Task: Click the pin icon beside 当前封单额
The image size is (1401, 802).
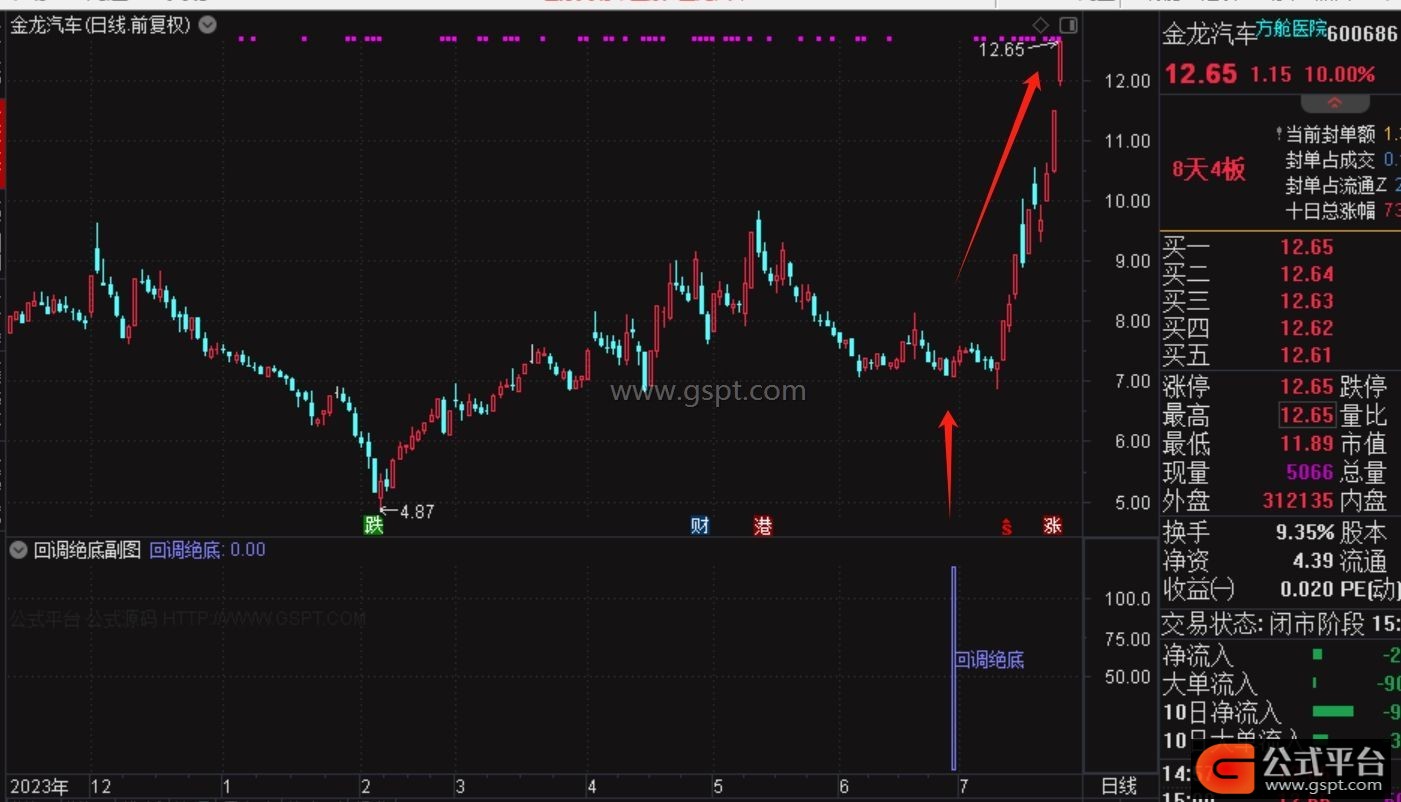Action: tap(1279, 134)
